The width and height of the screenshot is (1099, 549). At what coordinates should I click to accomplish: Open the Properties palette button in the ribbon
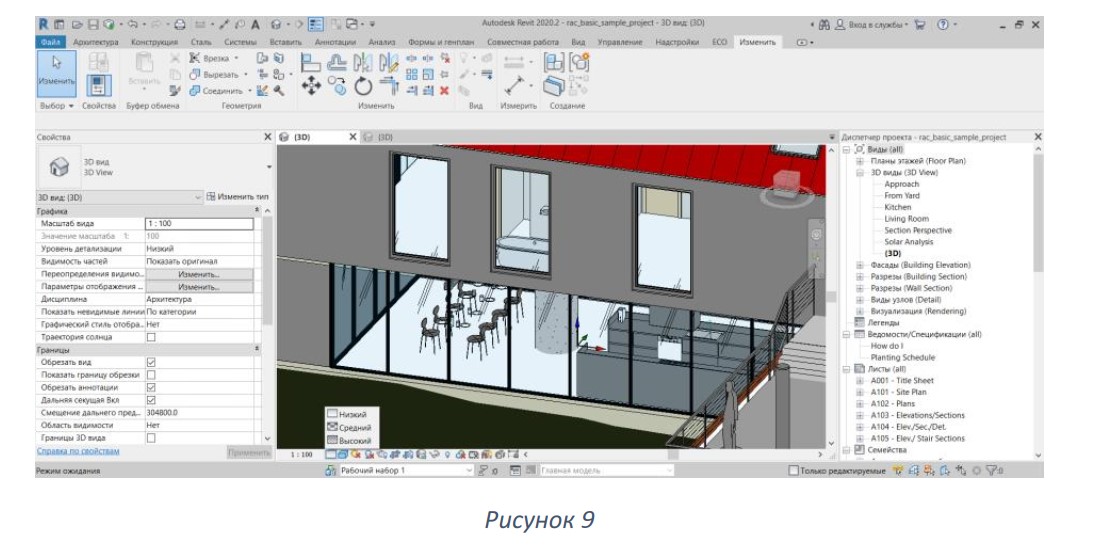coord(99,86)
